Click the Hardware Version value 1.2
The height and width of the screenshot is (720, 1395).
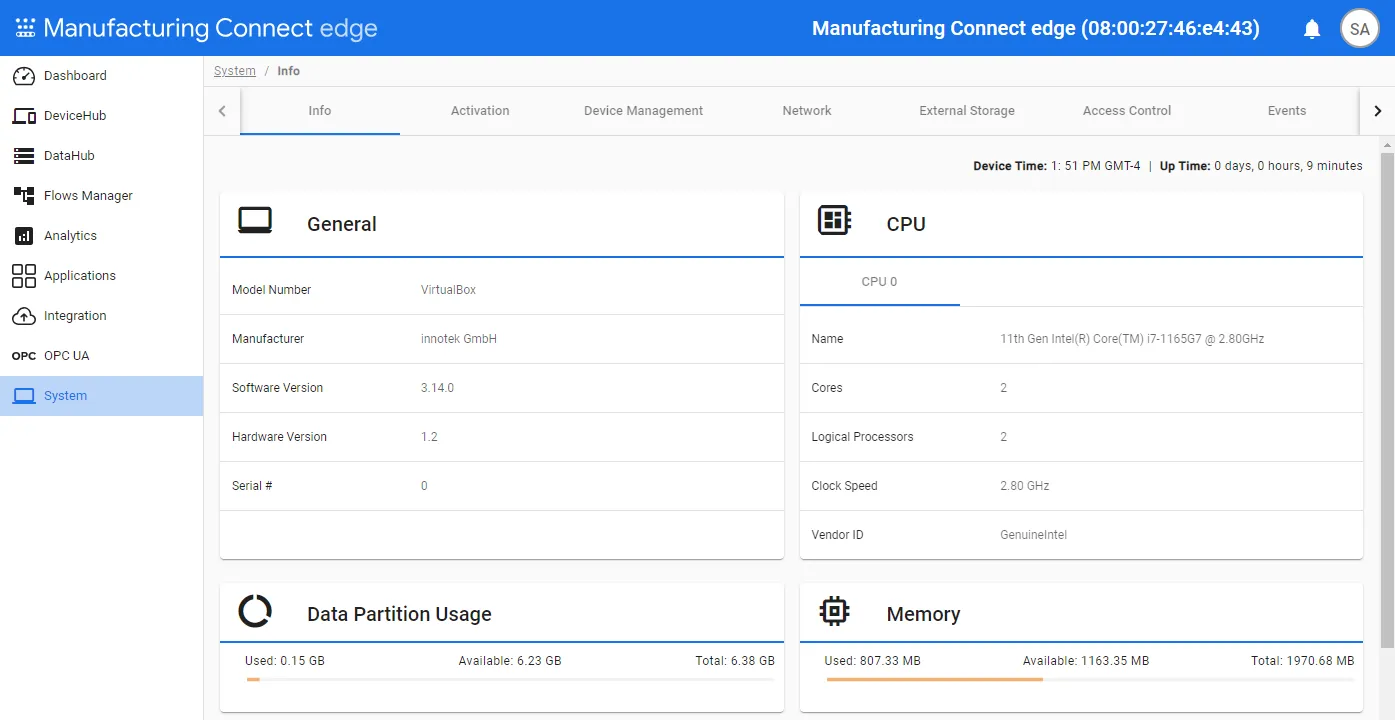pyautogui.click(x=429, y=437)
